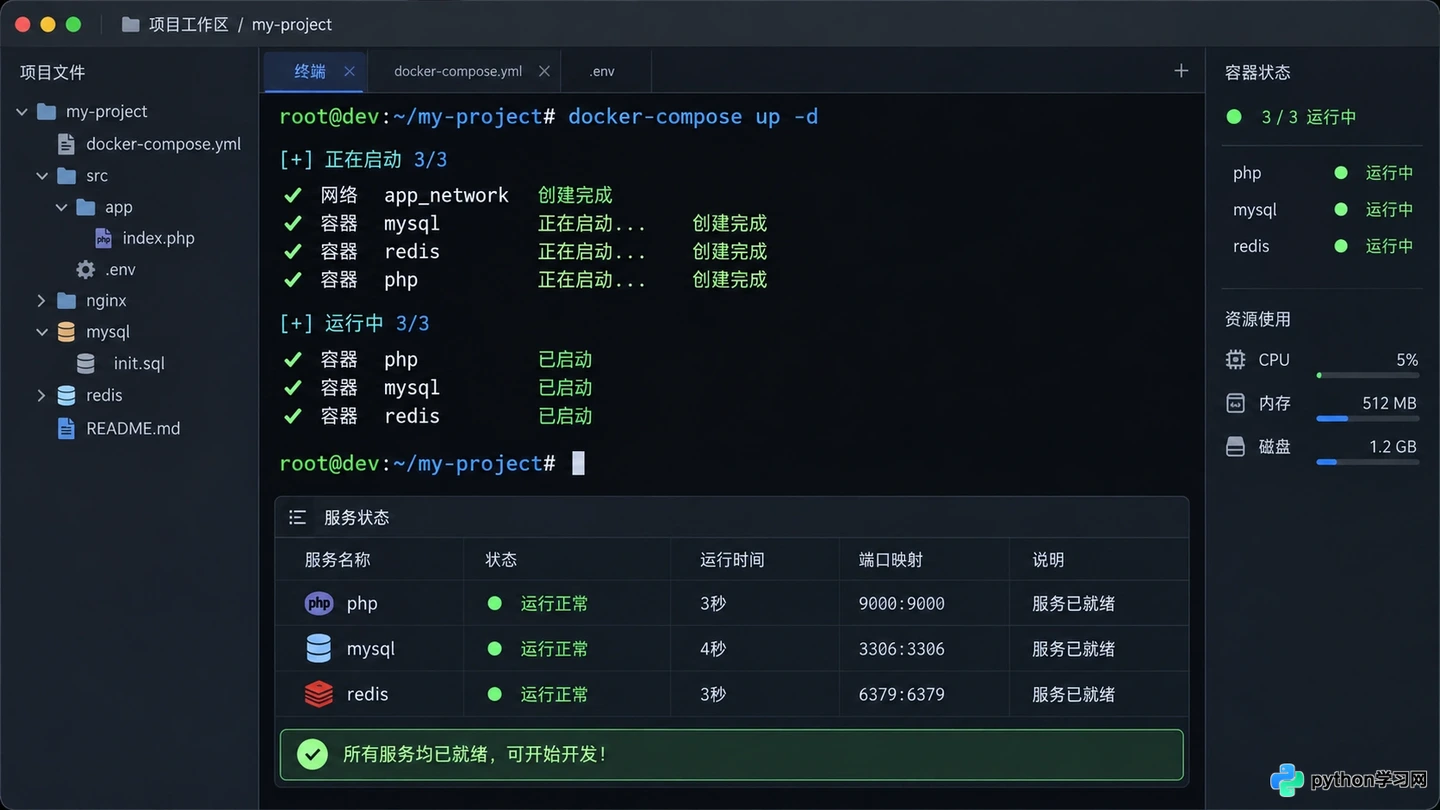Click the php logo in service table
Image resolution: width=1440 pixels, height=810 pixels.
[x=319, y=603]
